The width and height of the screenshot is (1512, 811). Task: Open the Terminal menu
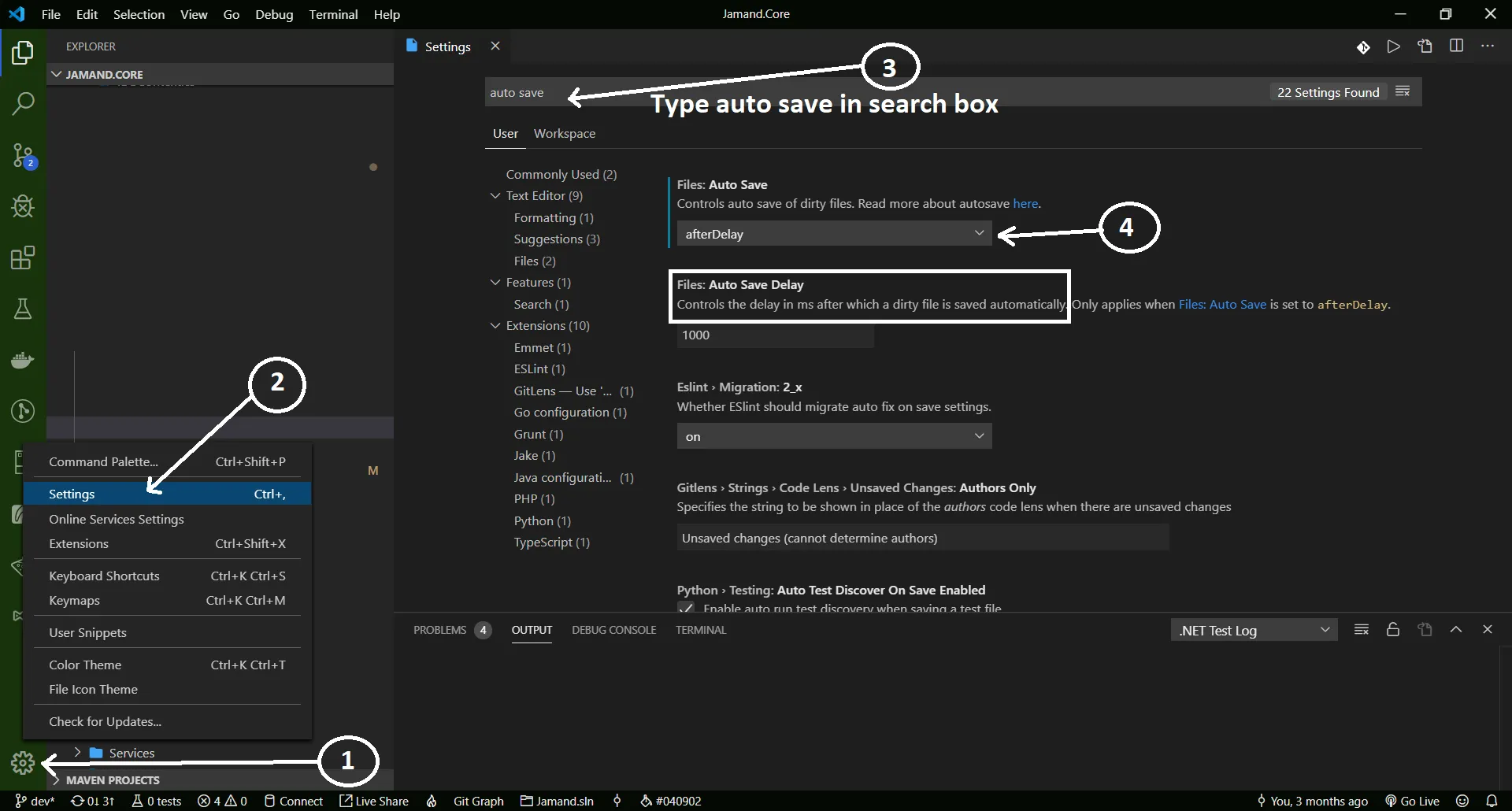click(x=333, y=14)
